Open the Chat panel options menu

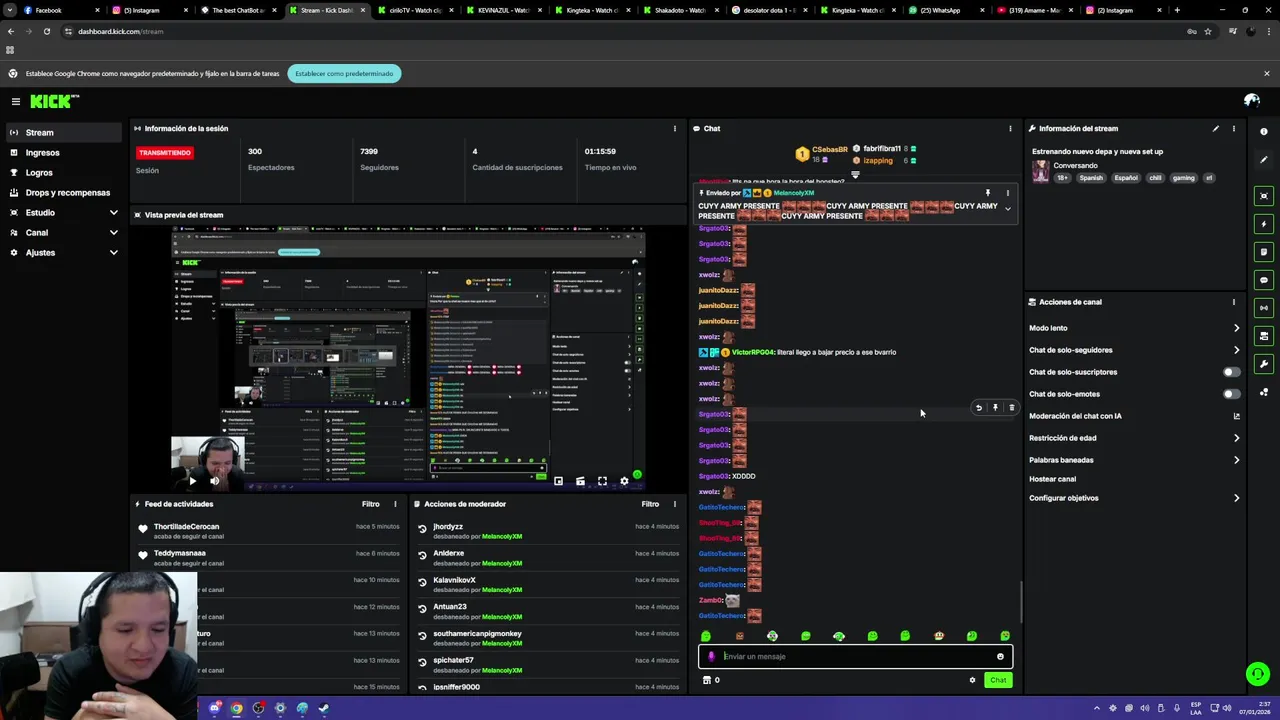coord(1010,129)
